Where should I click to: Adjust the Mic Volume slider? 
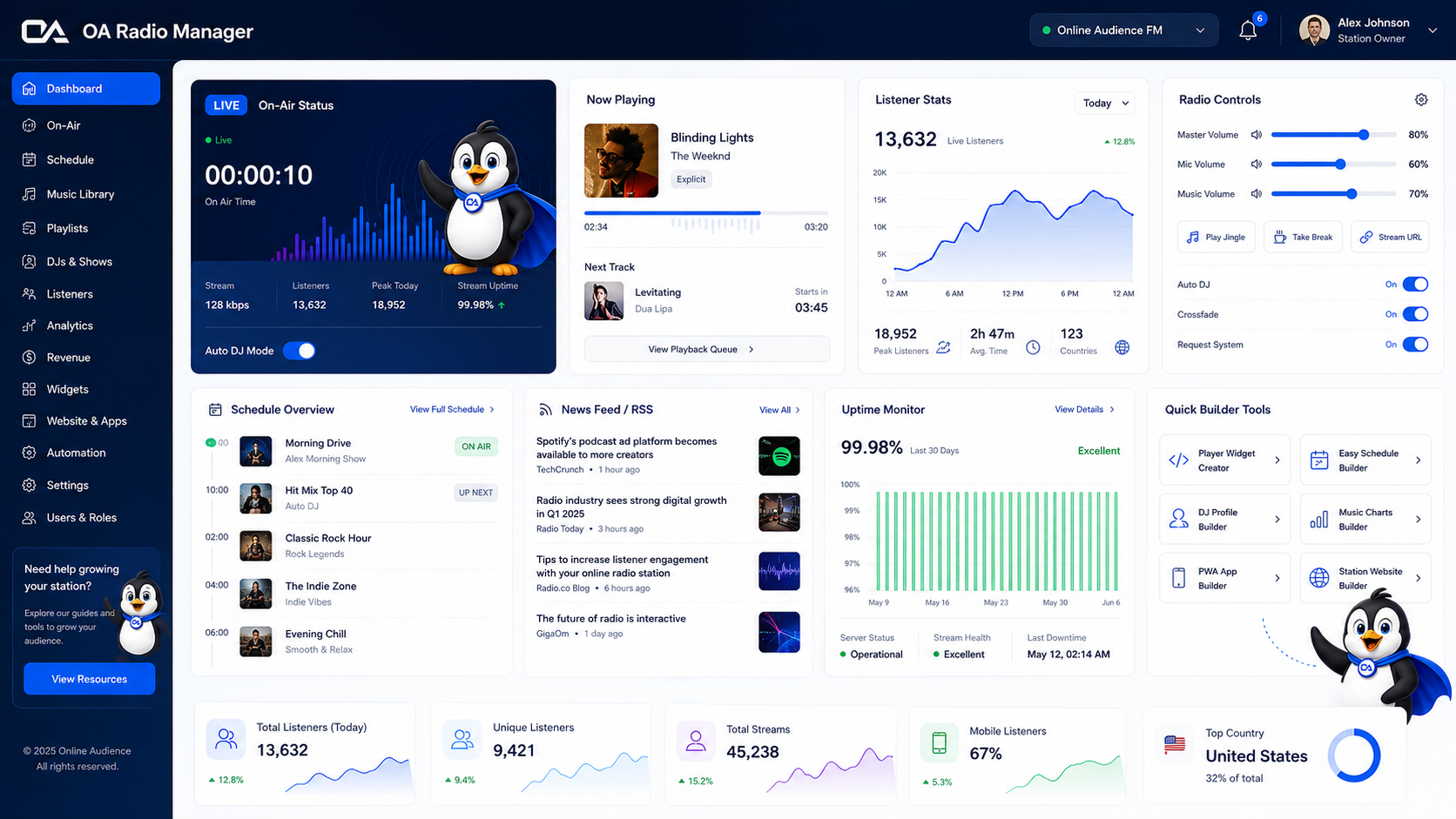(1333, 164)
